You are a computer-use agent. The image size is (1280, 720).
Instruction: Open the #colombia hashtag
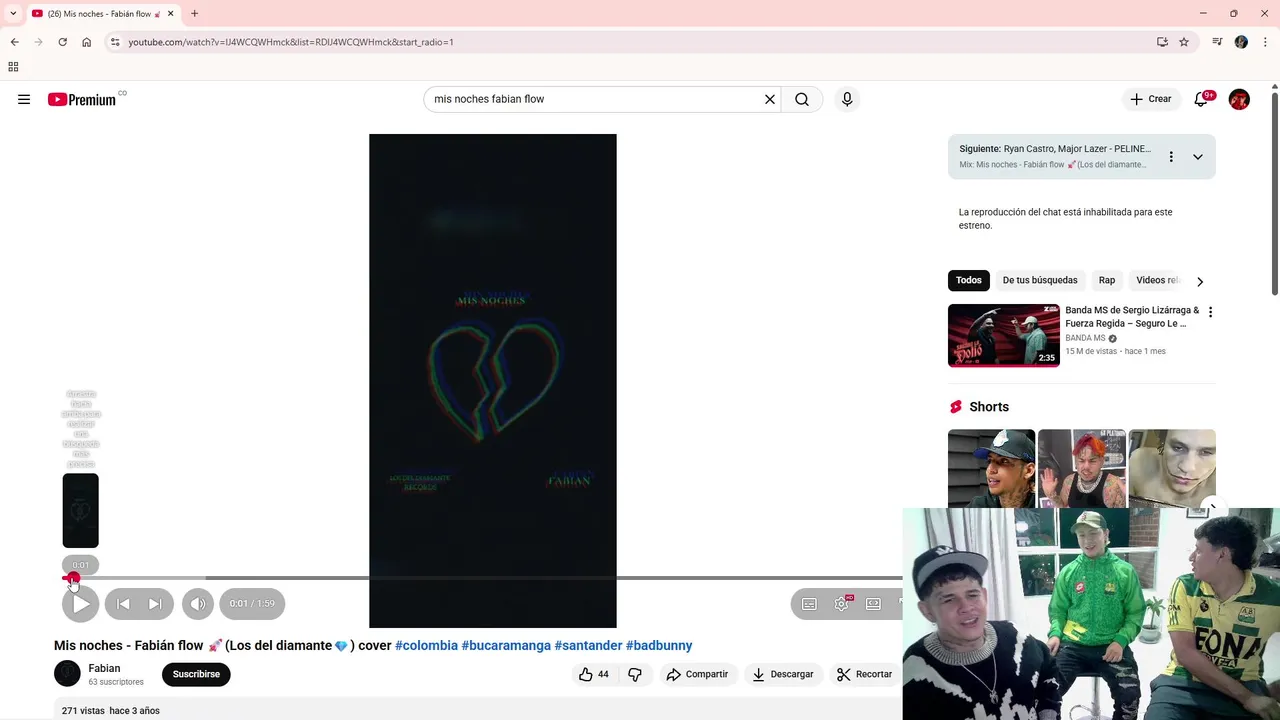pyautogui.click(x=426, y=646)
